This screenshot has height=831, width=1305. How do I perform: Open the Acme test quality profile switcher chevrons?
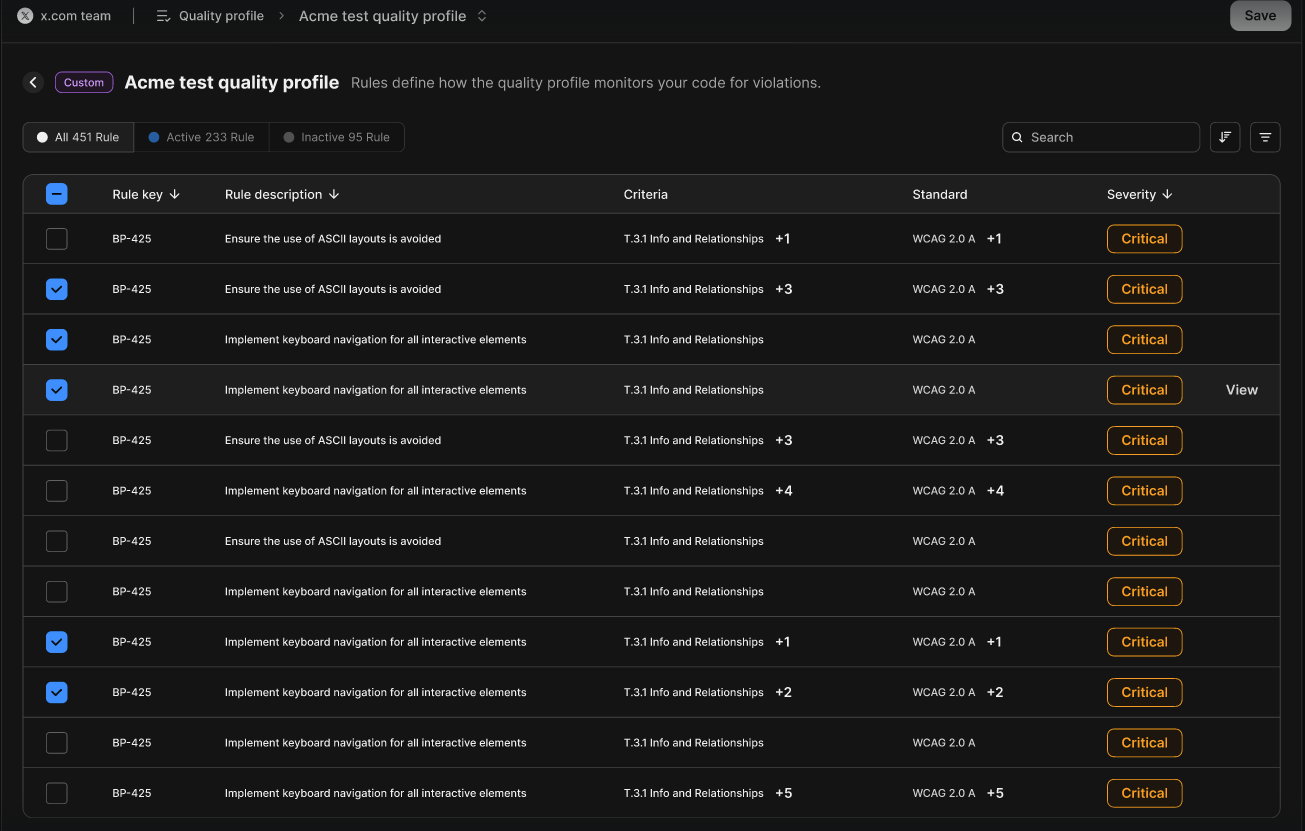pos(482,16)
